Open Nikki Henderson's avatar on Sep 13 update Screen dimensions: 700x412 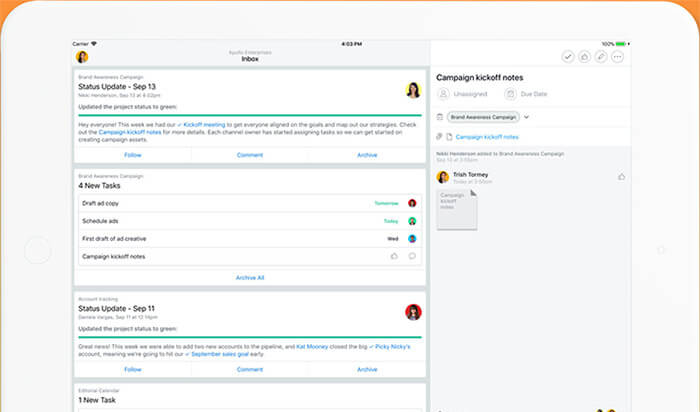pos(413,90)
